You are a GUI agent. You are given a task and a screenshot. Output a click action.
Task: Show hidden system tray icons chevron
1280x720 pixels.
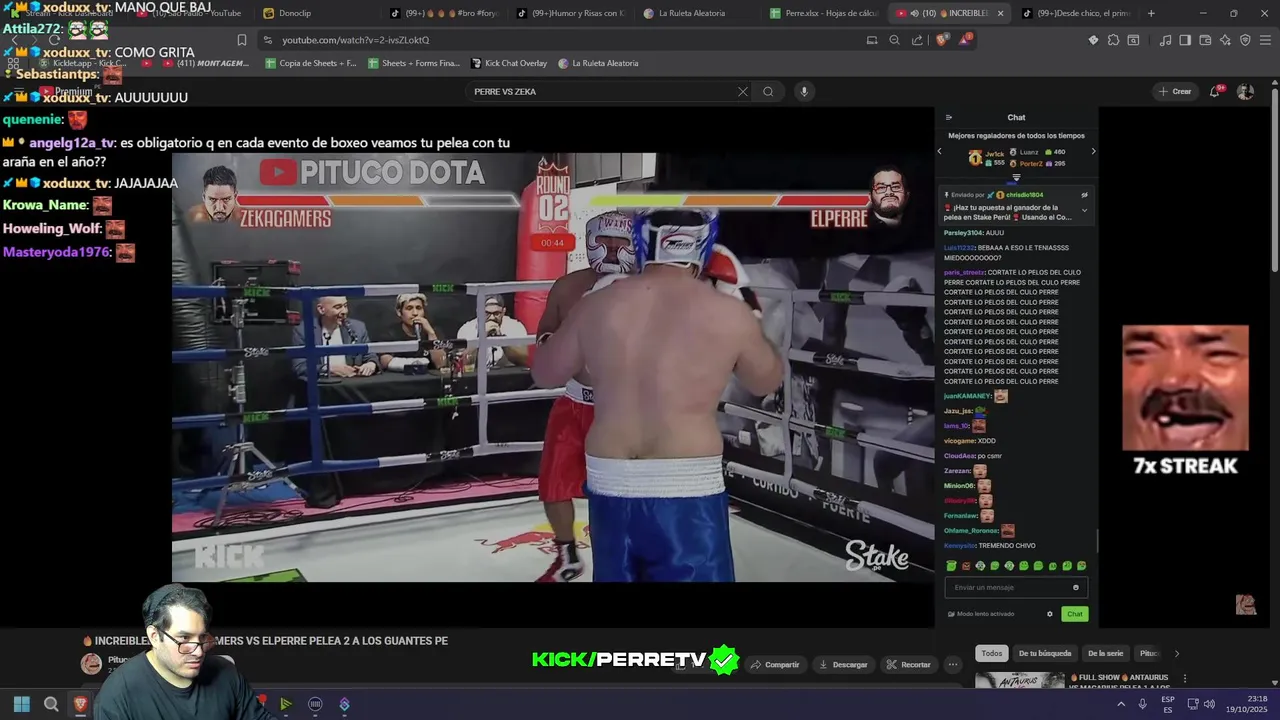(x=1120, y=704)
